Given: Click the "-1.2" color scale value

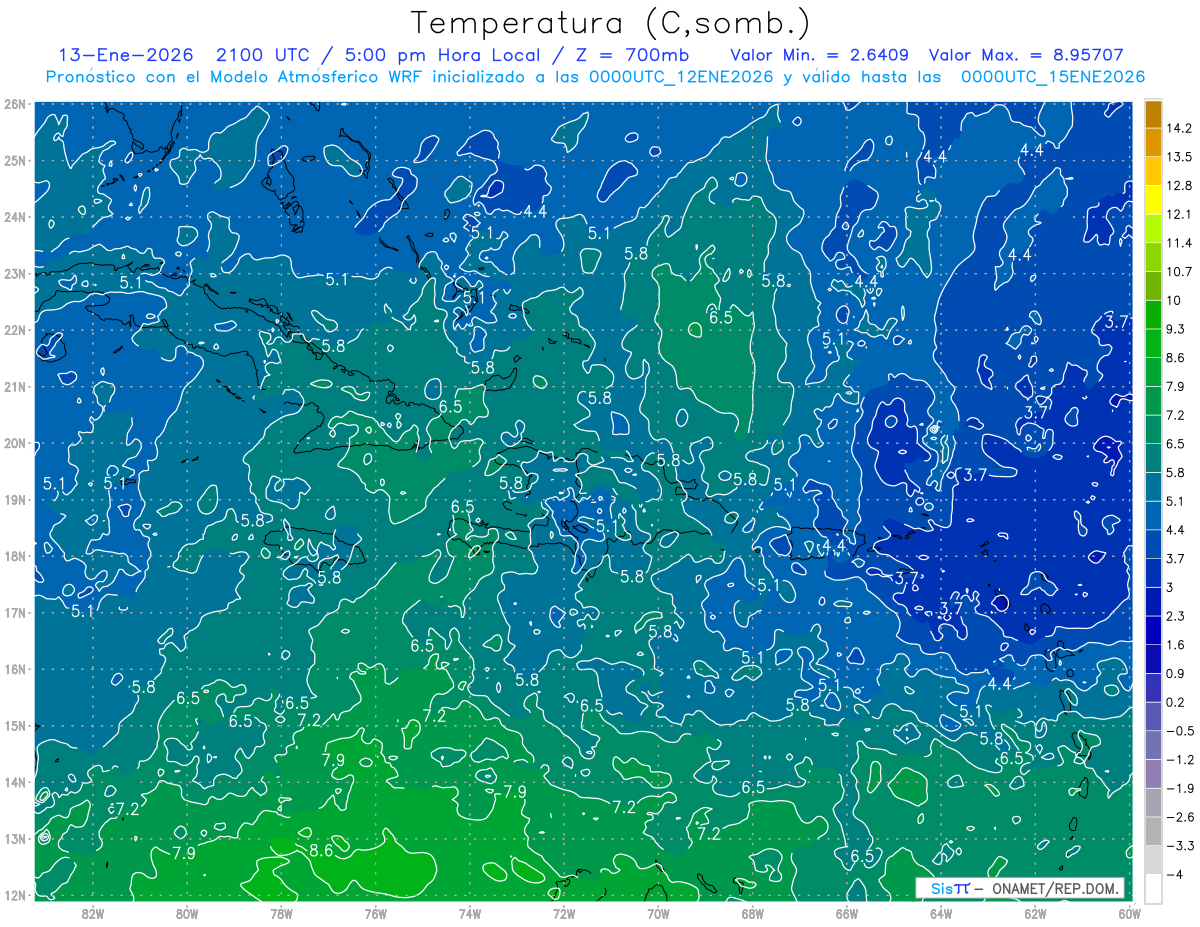Looking at the screenshot, I should pos(1180,760).
